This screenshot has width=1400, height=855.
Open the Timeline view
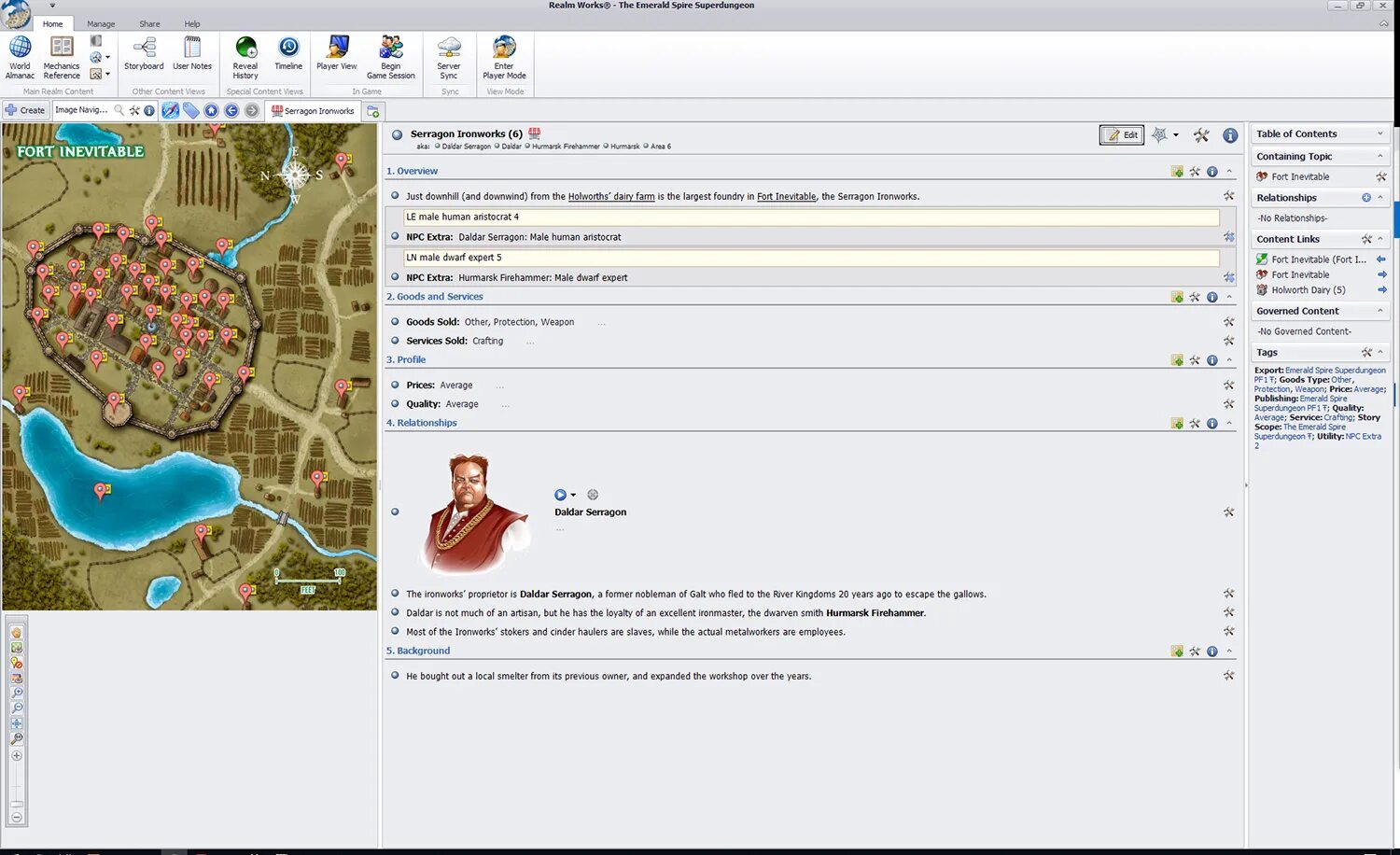pos(288,53)
